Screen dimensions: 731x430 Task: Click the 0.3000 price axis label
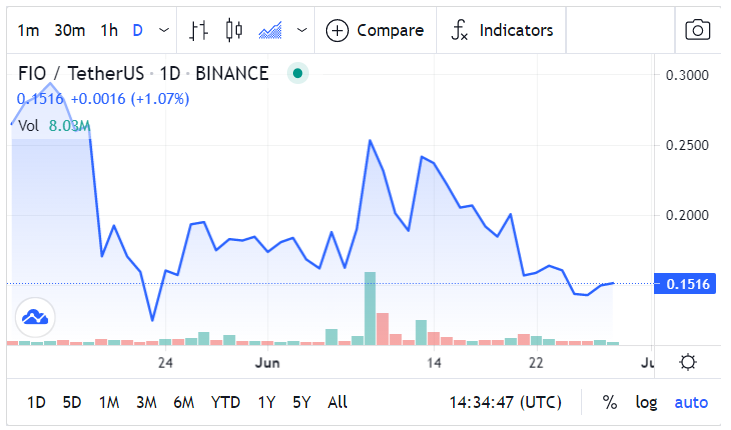(687, 75)
